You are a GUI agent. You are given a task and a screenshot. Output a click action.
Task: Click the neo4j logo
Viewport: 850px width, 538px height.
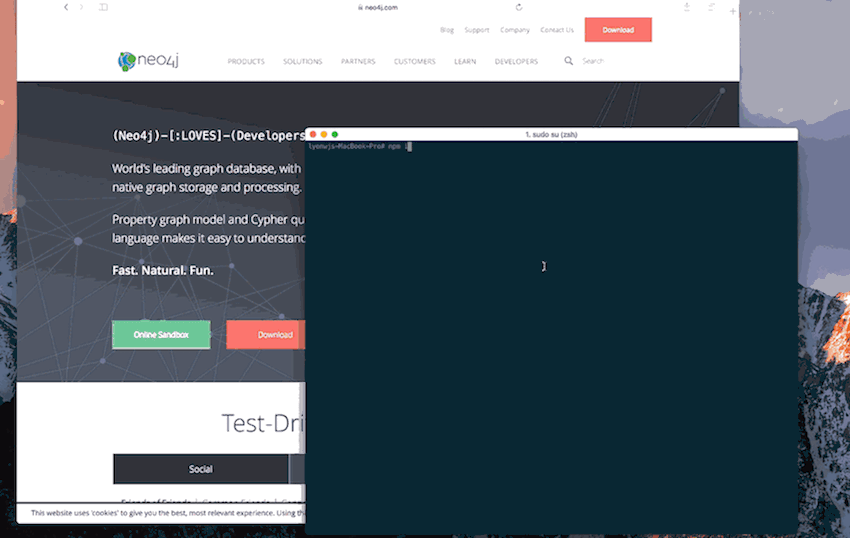coord(148,61)
